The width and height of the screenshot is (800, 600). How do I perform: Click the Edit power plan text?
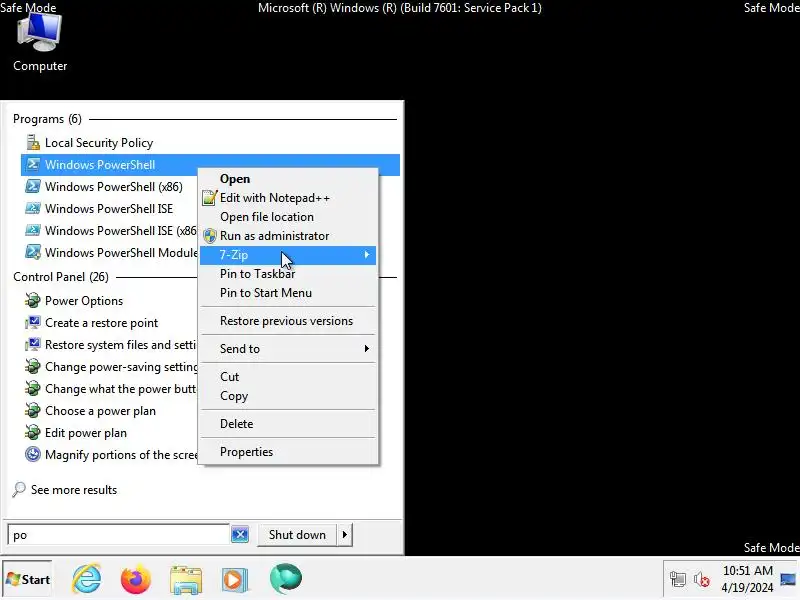86,433
